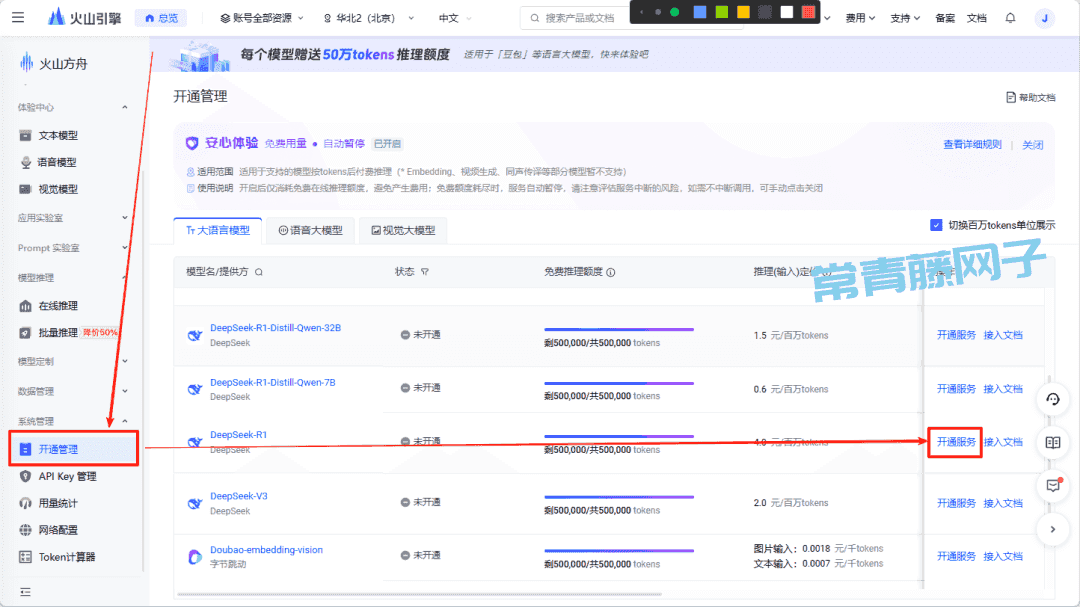
Task: Click the 火山引擎 logo
Action: click(x=84, y=17)
